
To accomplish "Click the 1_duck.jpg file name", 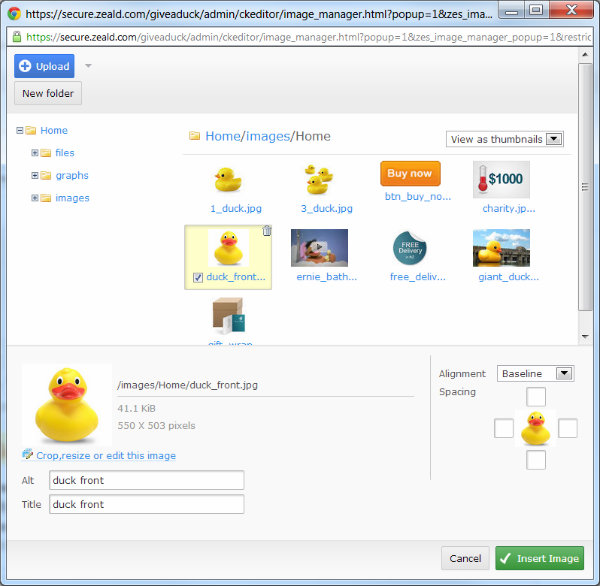I will [236, 209].
